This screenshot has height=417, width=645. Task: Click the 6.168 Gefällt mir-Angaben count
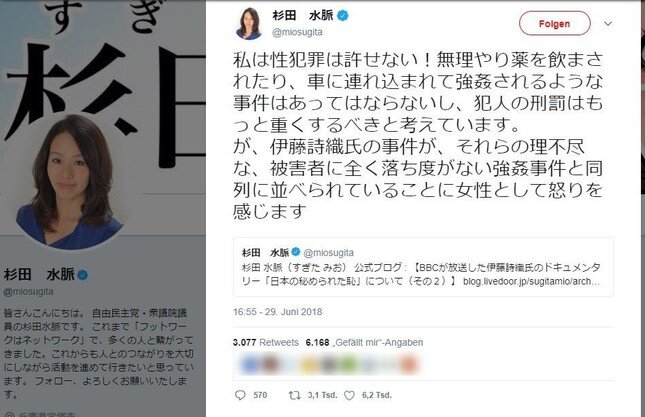364,342
